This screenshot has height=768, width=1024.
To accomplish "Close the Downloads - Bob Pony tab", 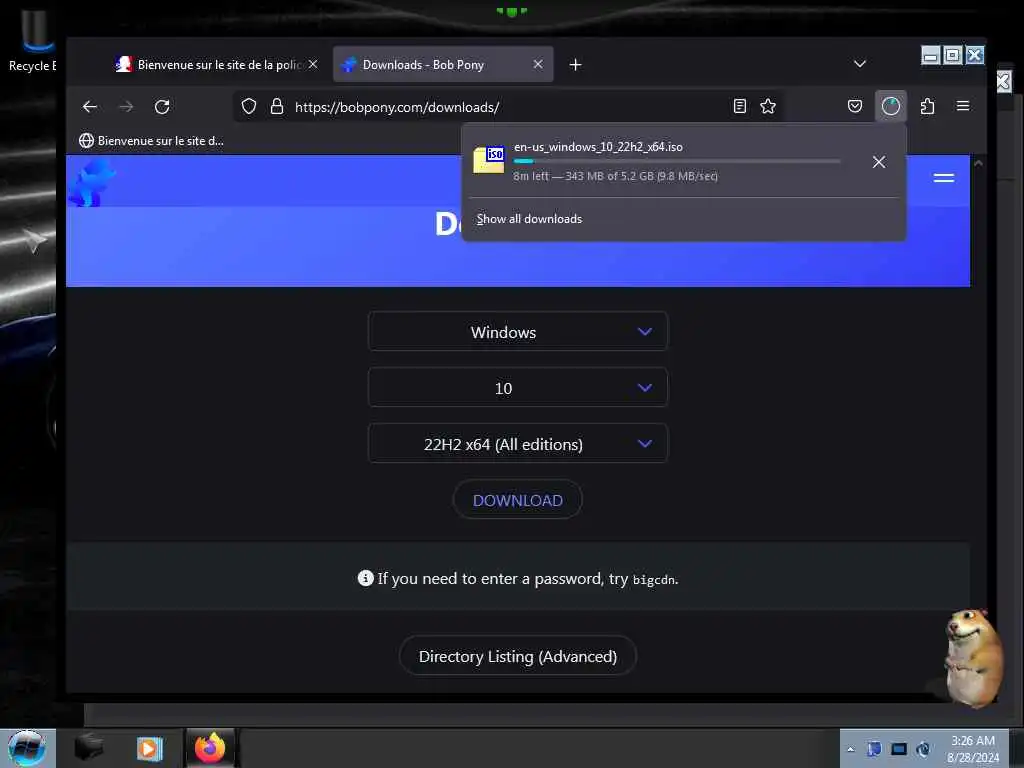I will [x=538, y=64].
